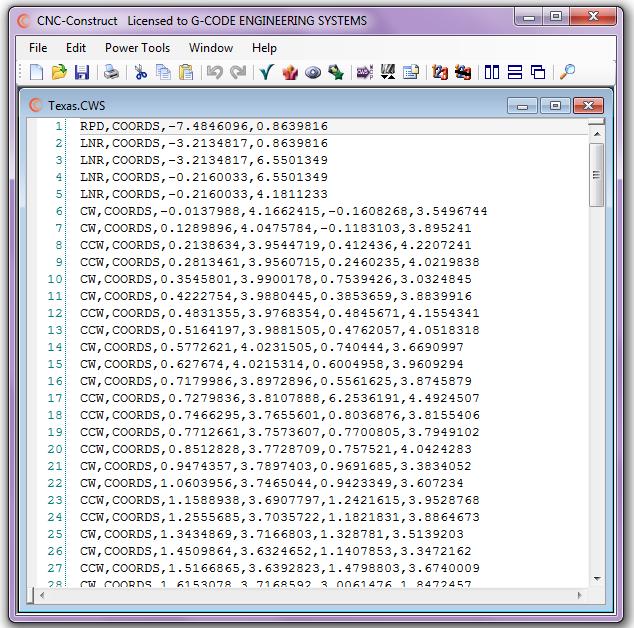Save the file with the floppy disk icon
This screenshot has height=628, width=634.
(82, 72)
